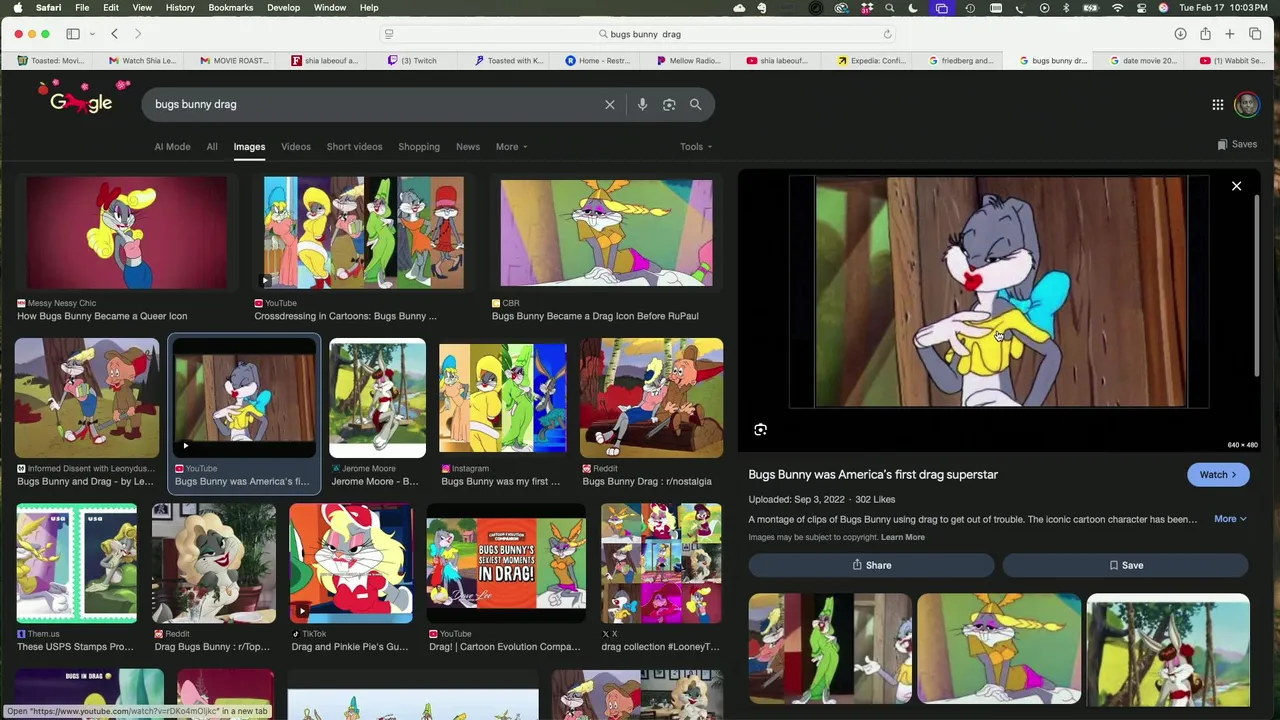Open Reddit r/nostalgia Bugs Bunny Drag thumbnail
Screen dimensions: 1280x720
tap(651, 398)
